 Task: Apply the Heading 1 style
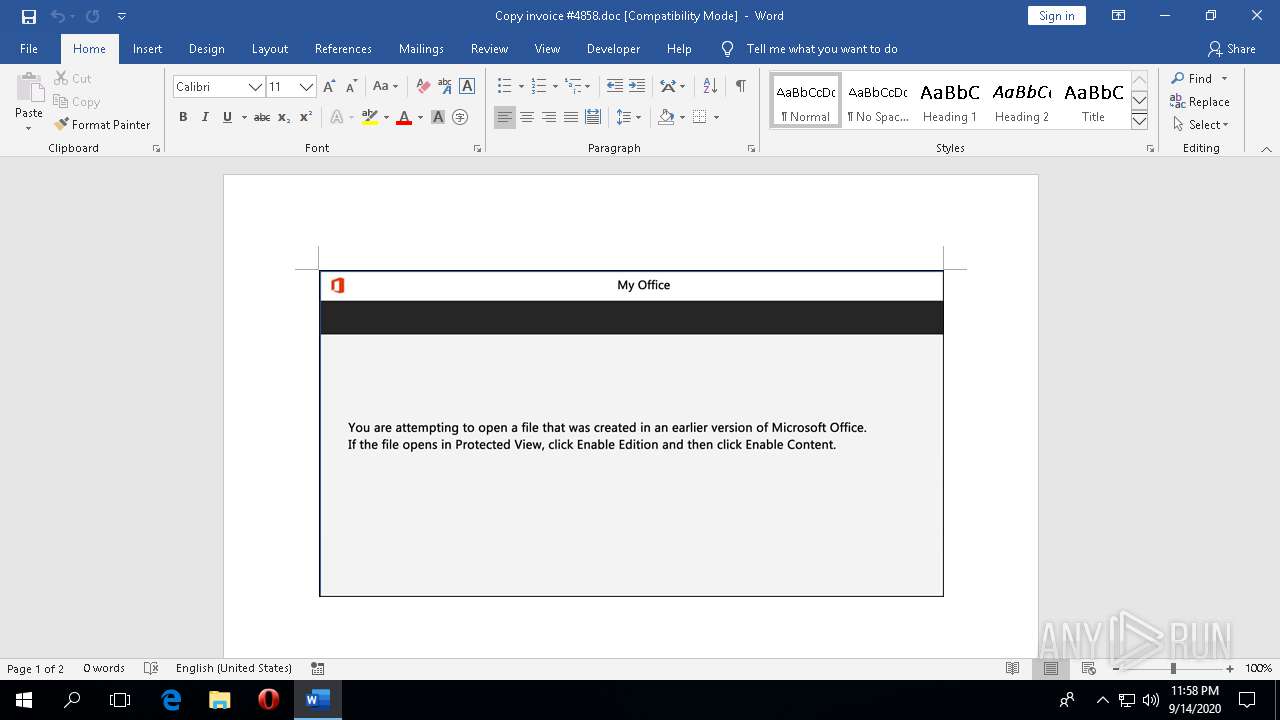[x=950, y=101]
